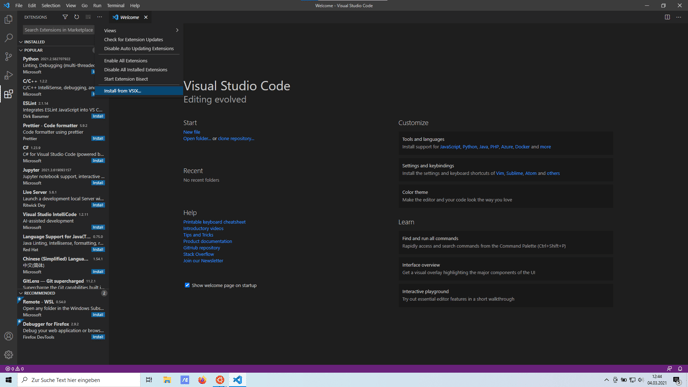The image size is (688, 387).
Task: Open the Extensions view icon
Action: (x=8, y=94)
